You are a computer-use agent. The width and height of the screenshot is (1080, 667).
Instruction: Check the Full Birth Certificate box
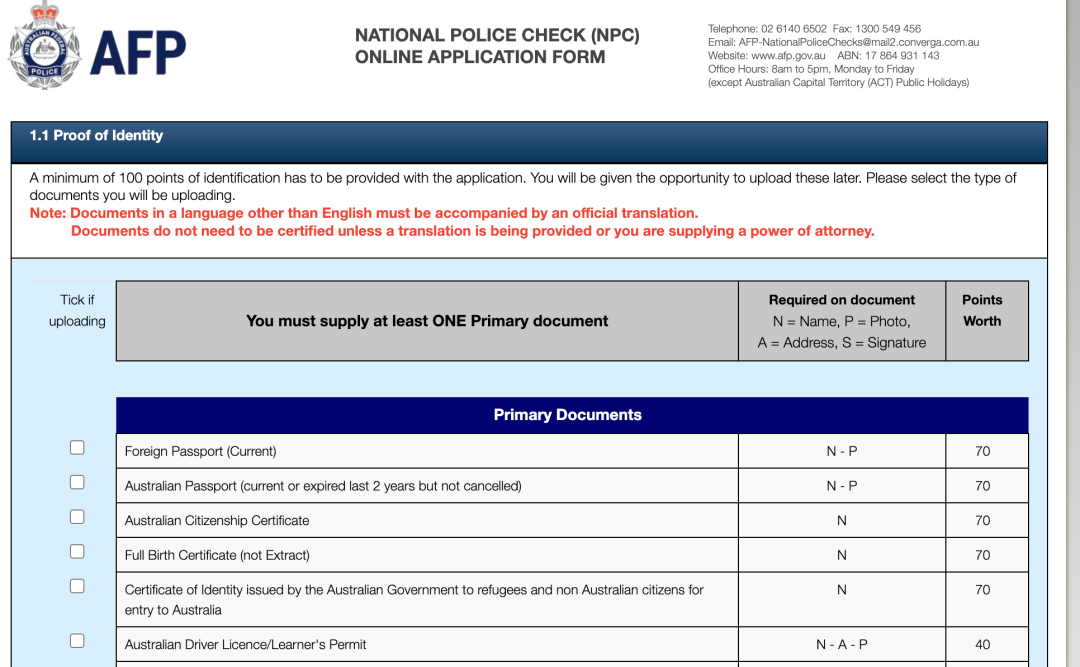coord(77,552)
